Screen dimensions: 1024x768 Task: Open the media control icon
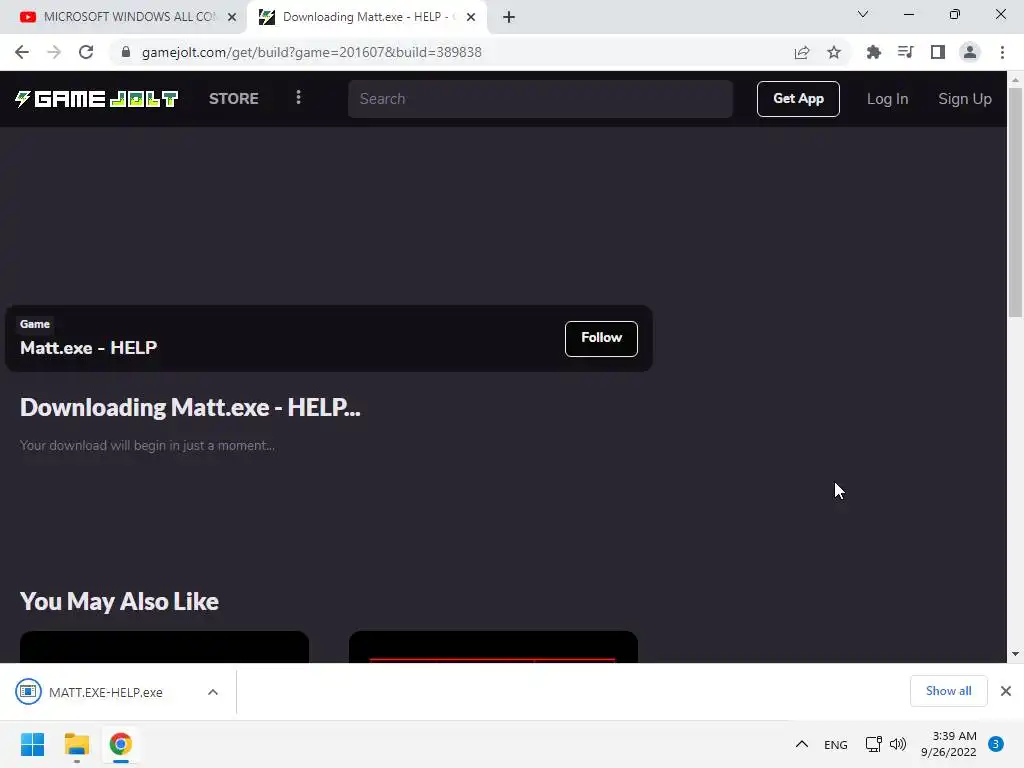[x=906, y=52]
